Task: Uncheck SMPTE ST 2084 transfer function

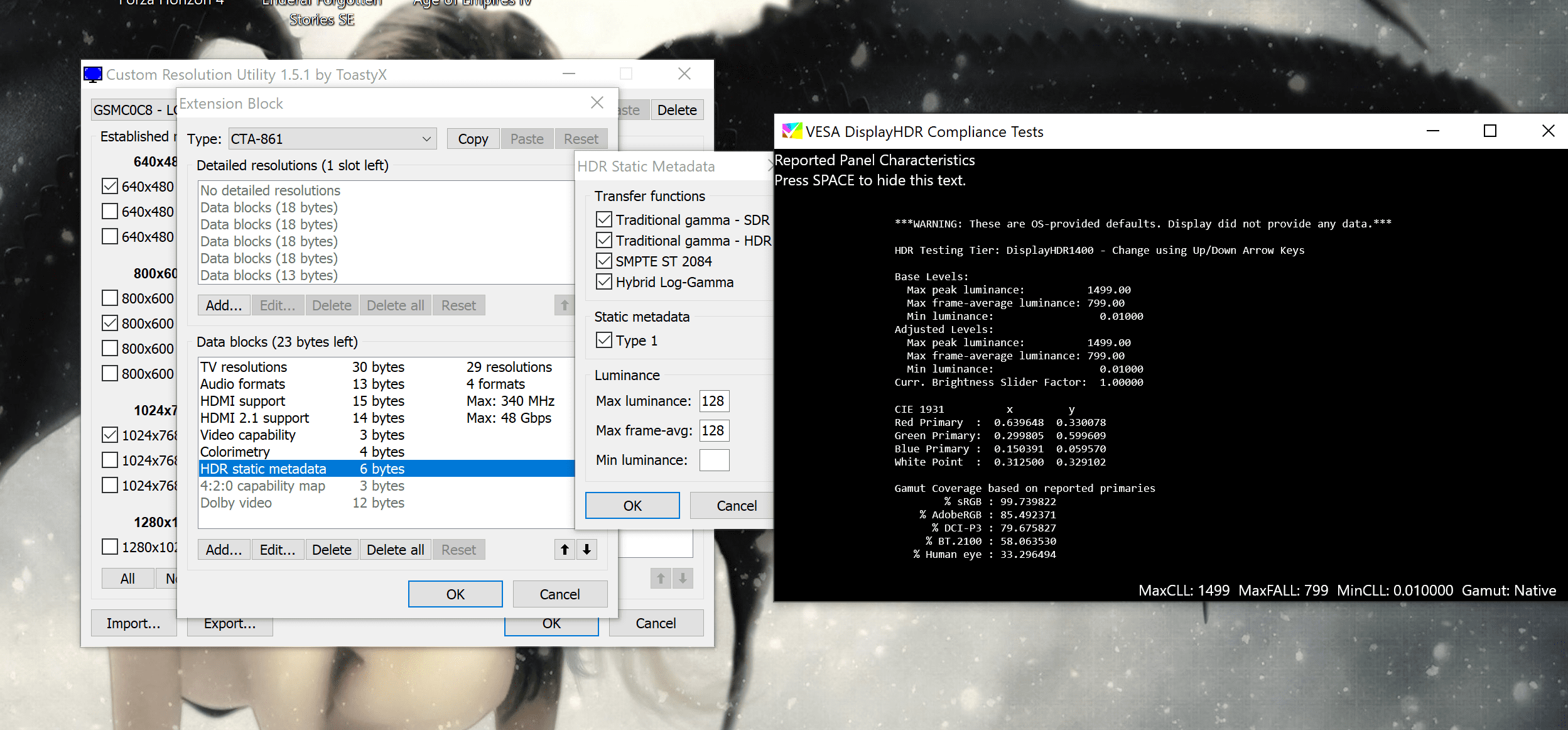Action: click(604, 261)
